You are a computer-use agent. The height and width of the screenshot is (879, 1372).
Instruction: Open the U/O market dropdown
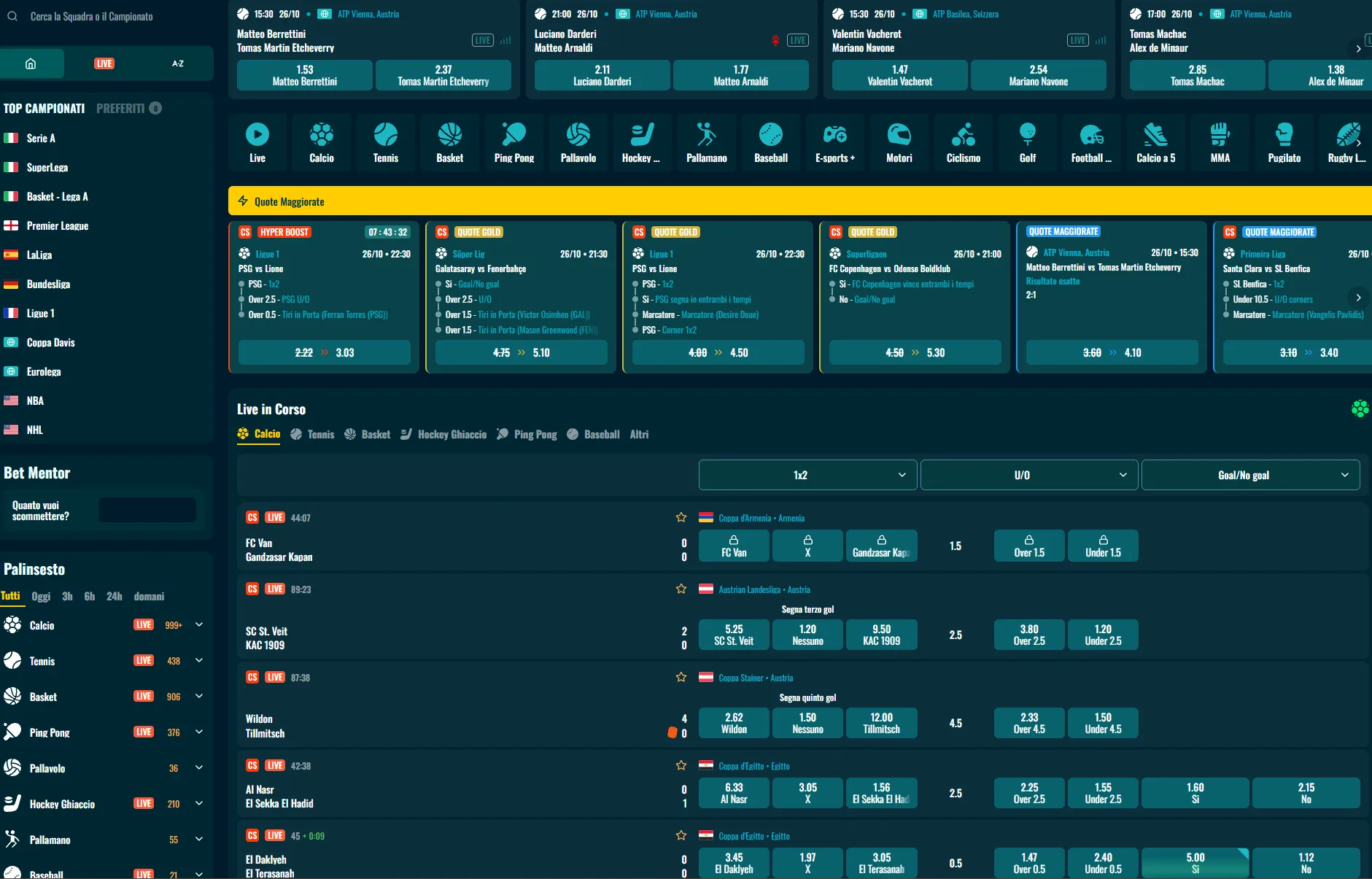[1029, 475]
